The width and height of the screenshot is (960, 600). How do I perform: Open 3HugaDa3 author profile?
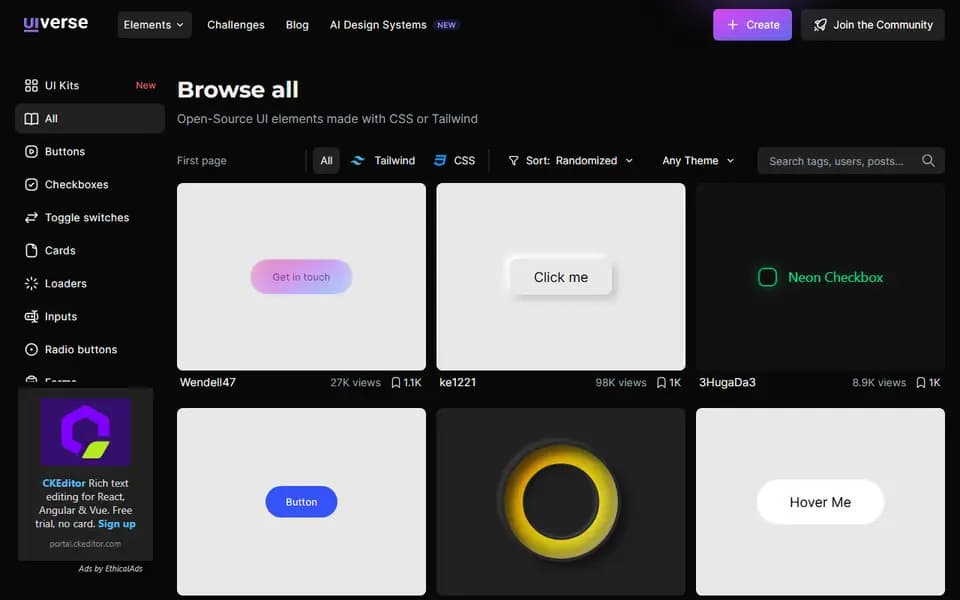pos(727,383)
